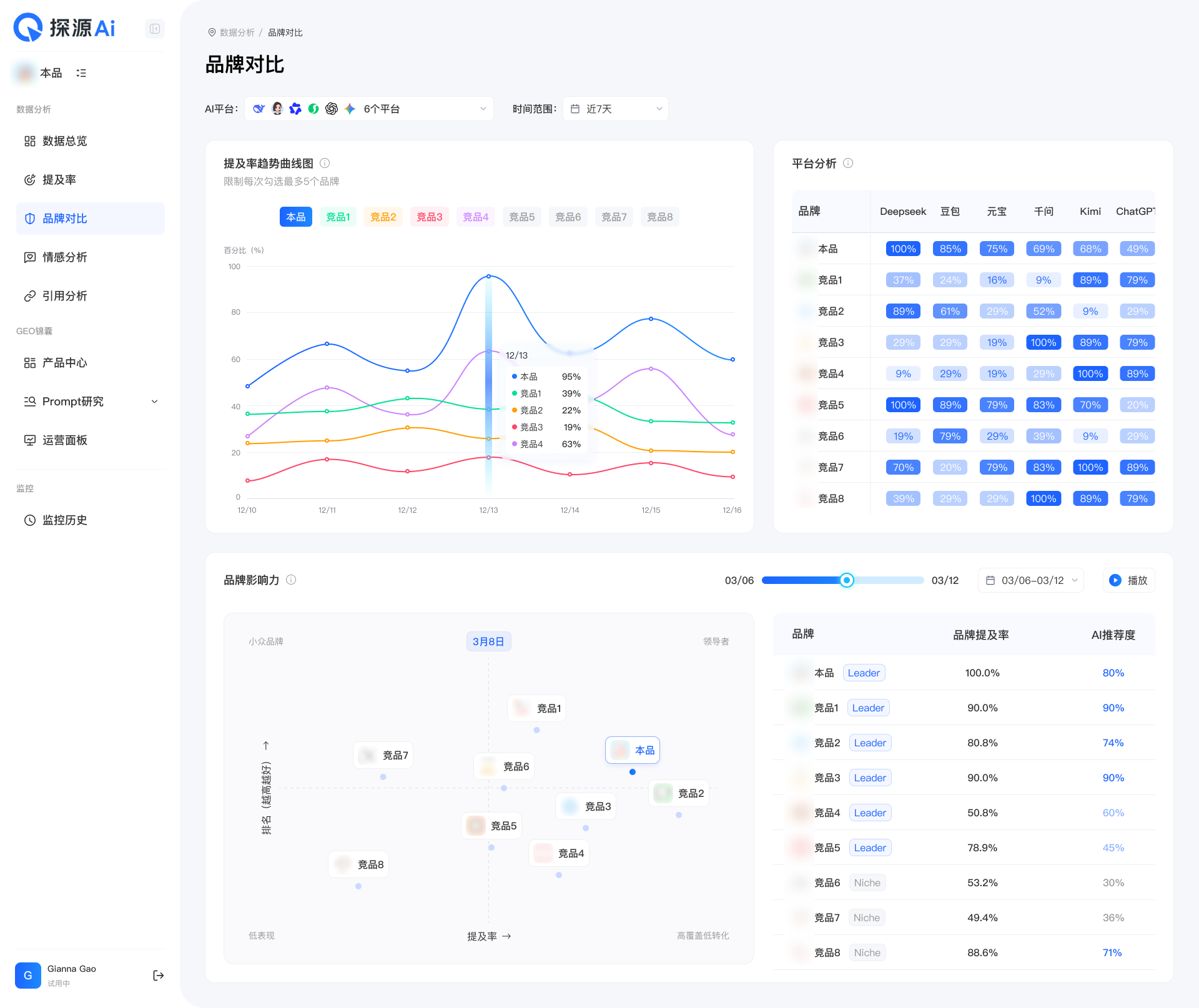Open the AI平台 6个平台 dropdown
Viewport: 1199px width, 1008px height.
(x=369, y=109)
